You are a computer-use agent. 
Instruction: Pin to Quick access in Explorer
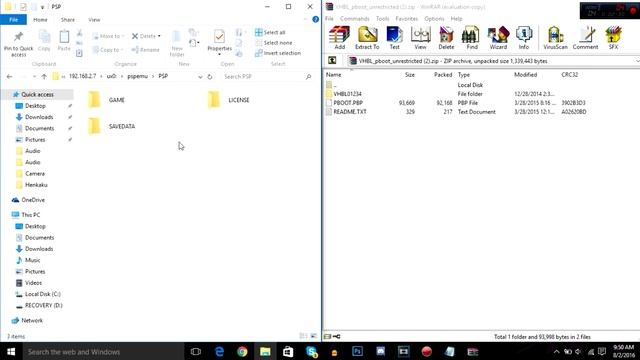pyautogui.click(x=18, y=44)
